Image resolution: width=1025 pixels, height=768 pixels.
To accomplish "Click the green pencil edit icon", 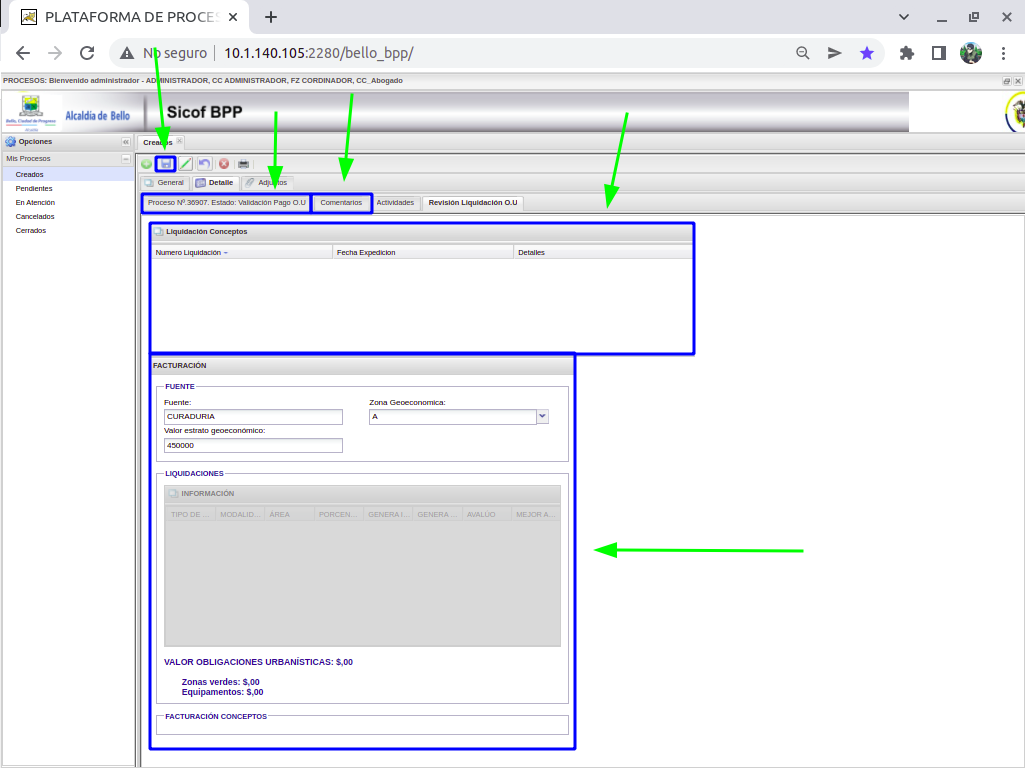I will [185, 164].
